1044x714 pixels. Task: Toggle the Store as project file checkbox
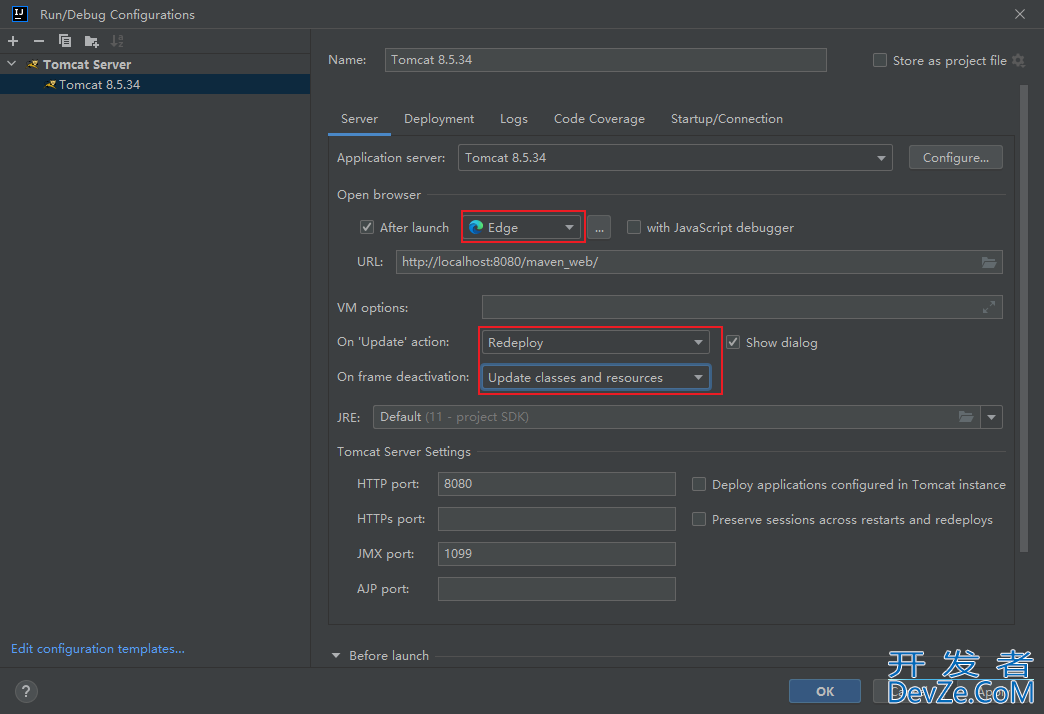pyautogui.click(x=880, y=61)
